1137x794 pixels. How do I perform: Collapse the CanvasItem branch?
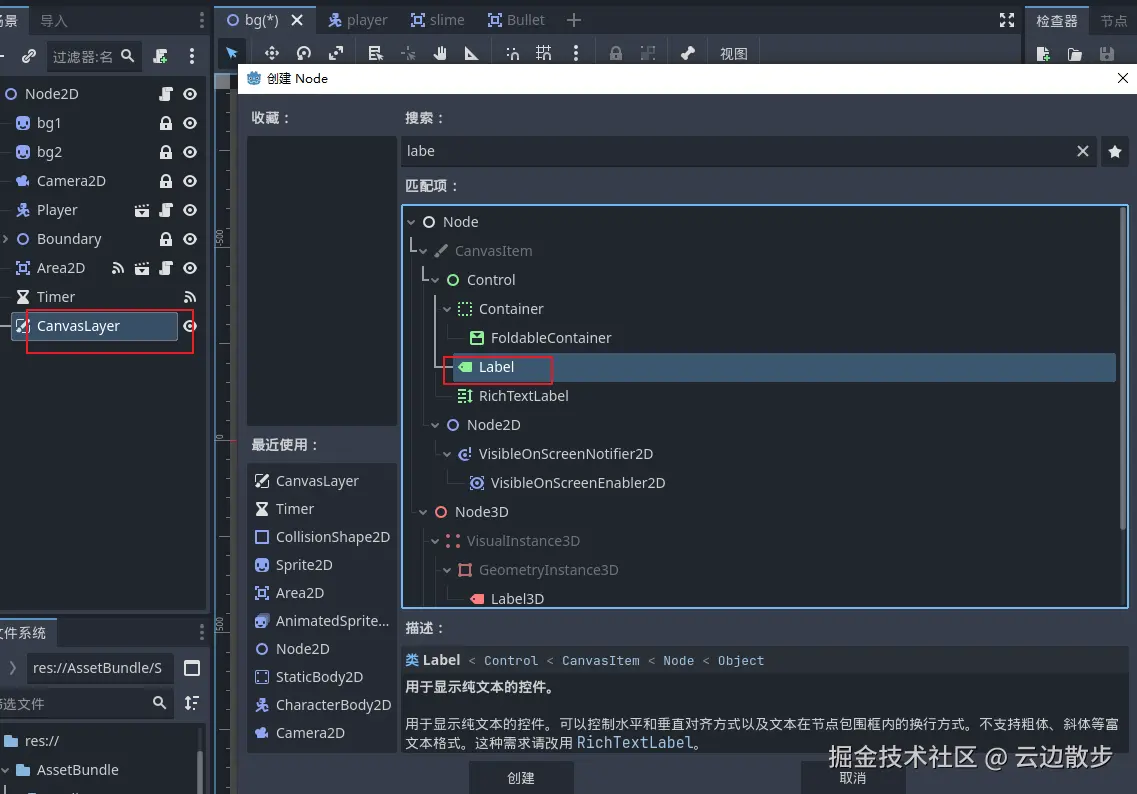pos(423,251)
